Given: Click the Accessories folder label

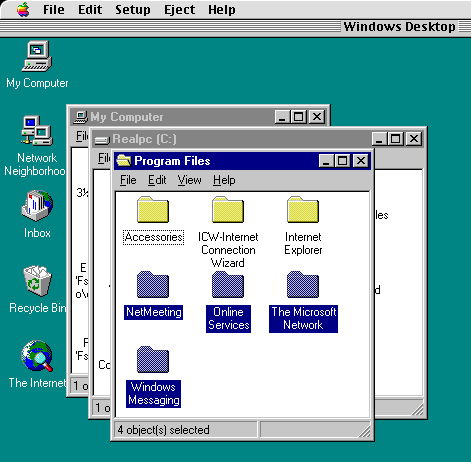Looking at the screenshot, I should tap(153, 237).
